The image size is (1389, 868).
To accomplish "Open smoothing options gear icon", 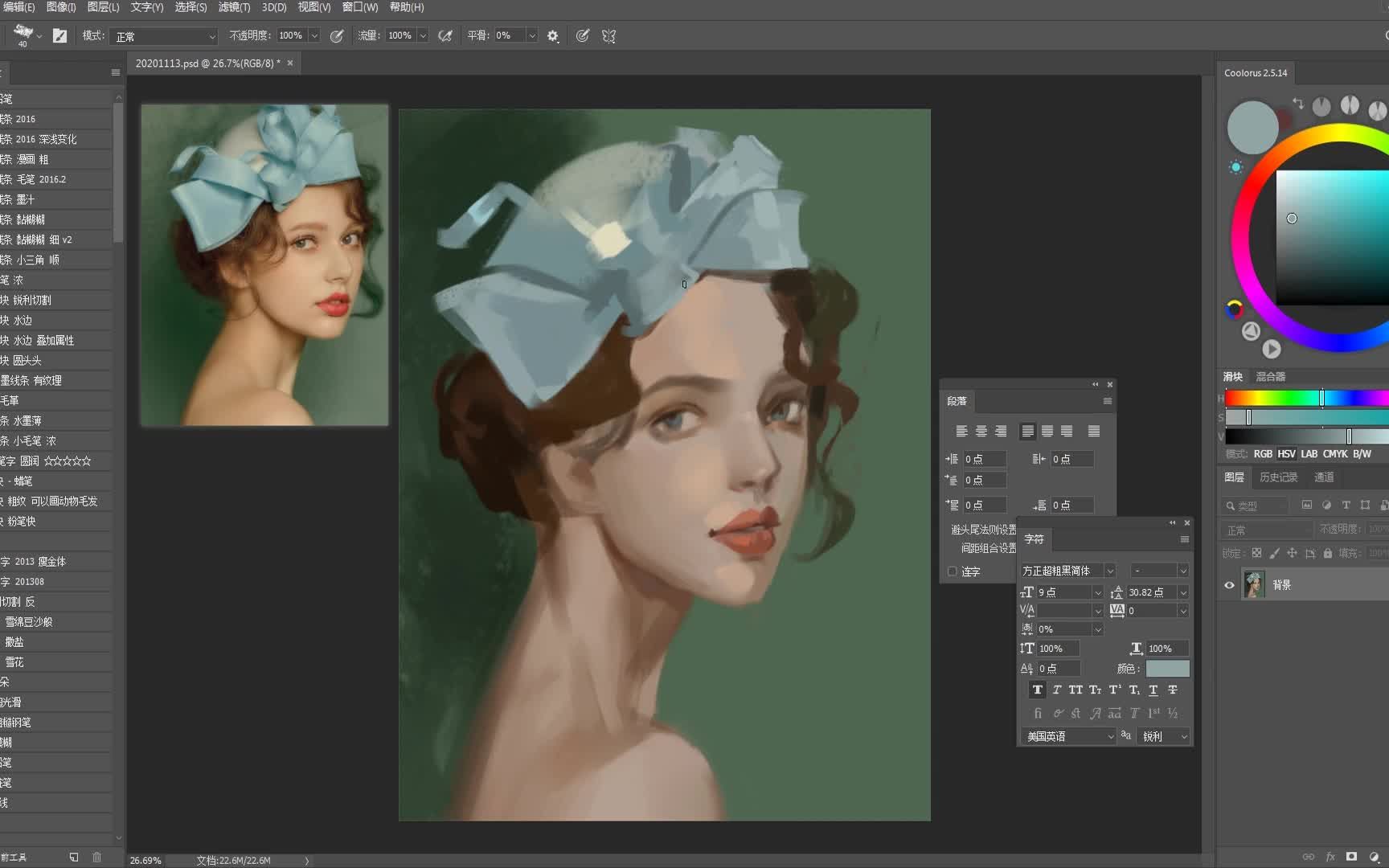I will 553,35.
